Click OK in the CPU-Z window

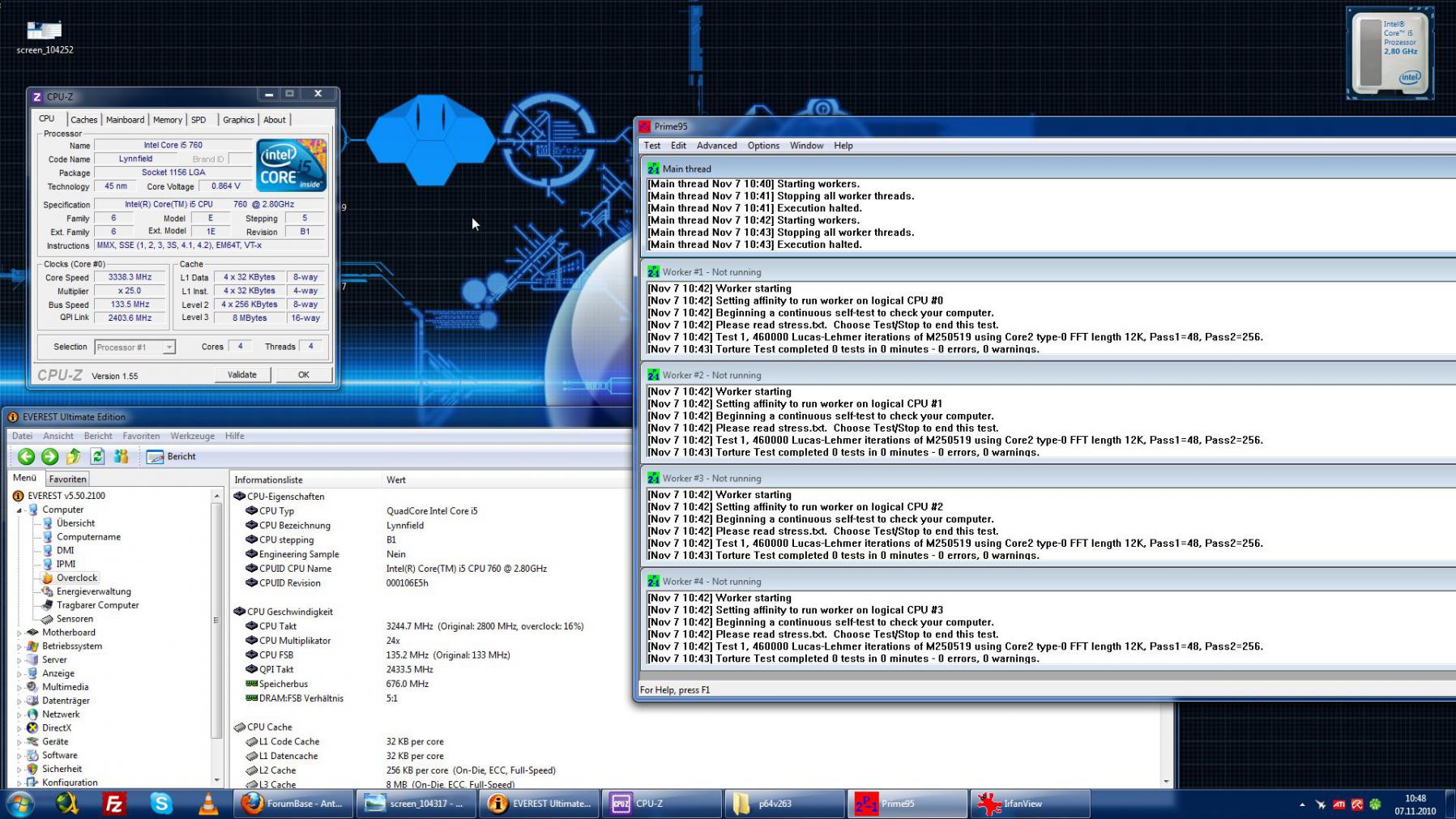[x=303, y=374]
